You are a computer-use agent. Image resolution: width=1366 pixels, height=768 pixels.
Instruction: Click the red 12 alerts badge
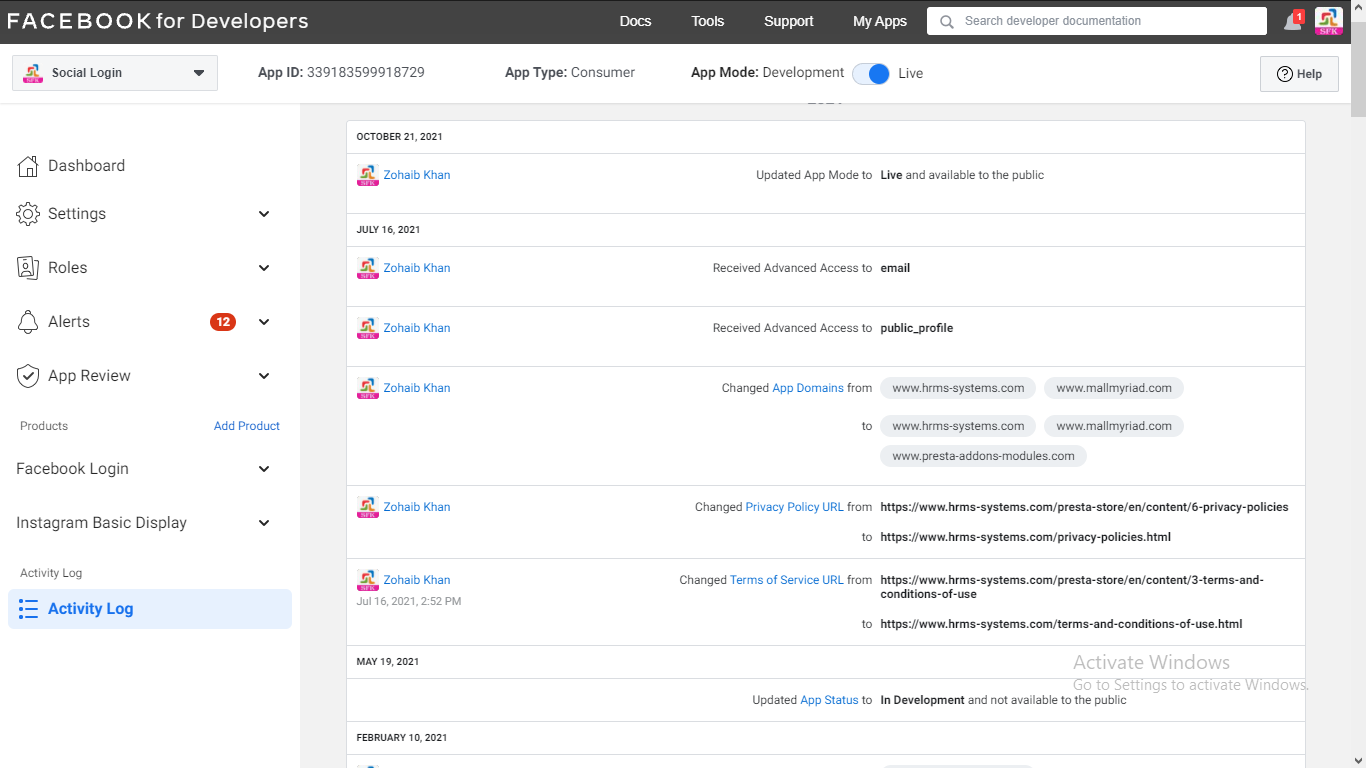(x=223, y=322)
